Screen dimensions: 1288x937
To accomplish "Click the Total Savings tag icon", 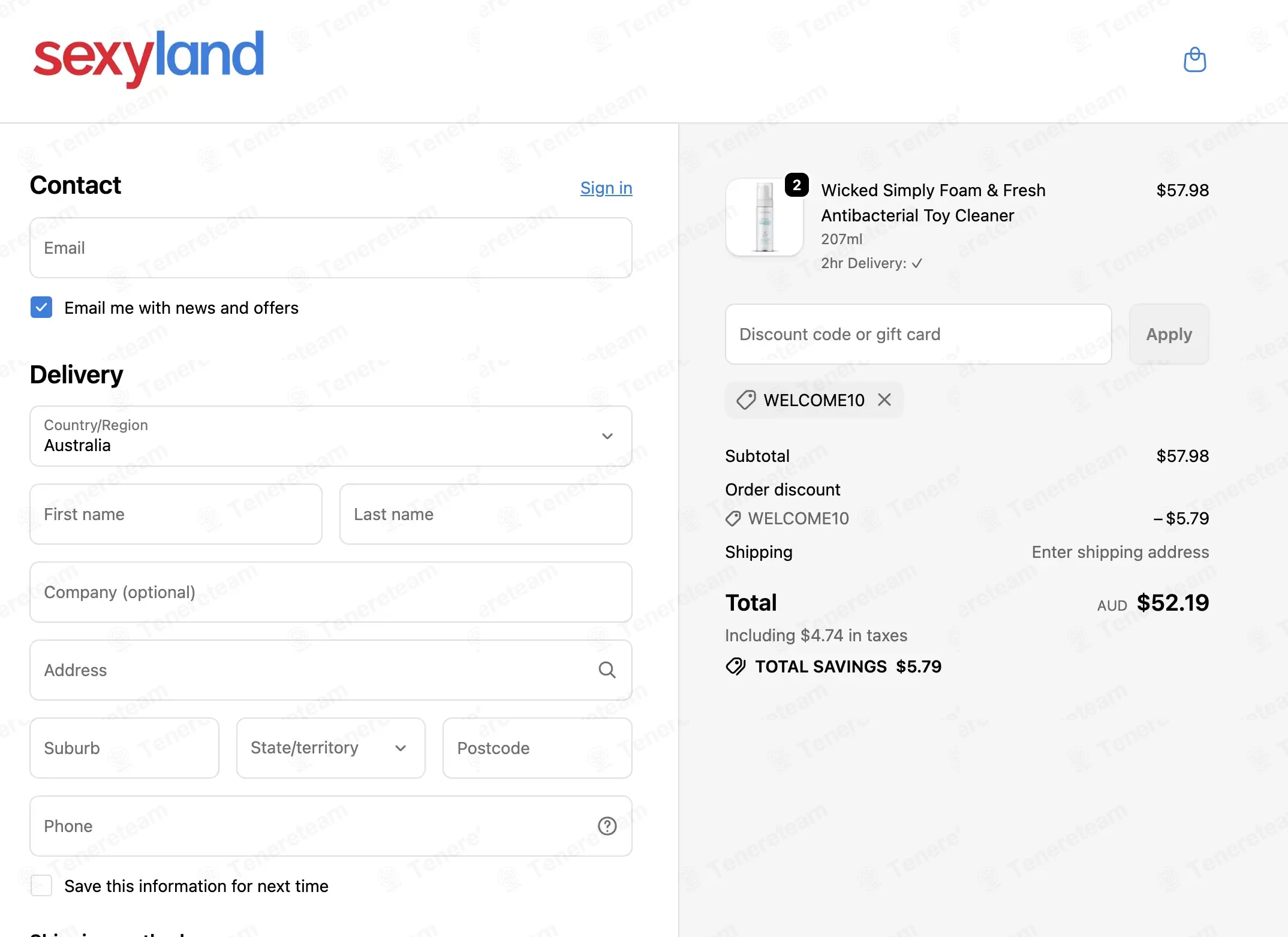I will [736, 666].
